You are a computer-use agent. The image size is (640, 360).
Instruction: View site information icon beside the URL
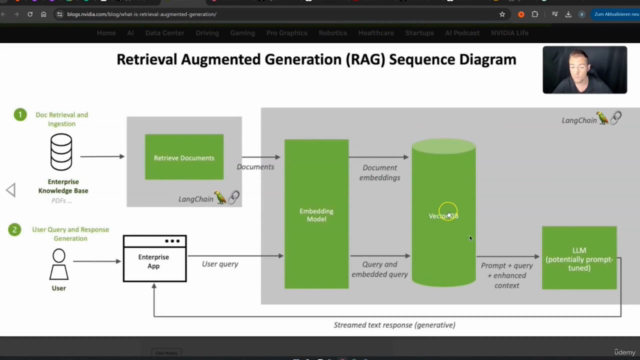(x=60, y=14)
